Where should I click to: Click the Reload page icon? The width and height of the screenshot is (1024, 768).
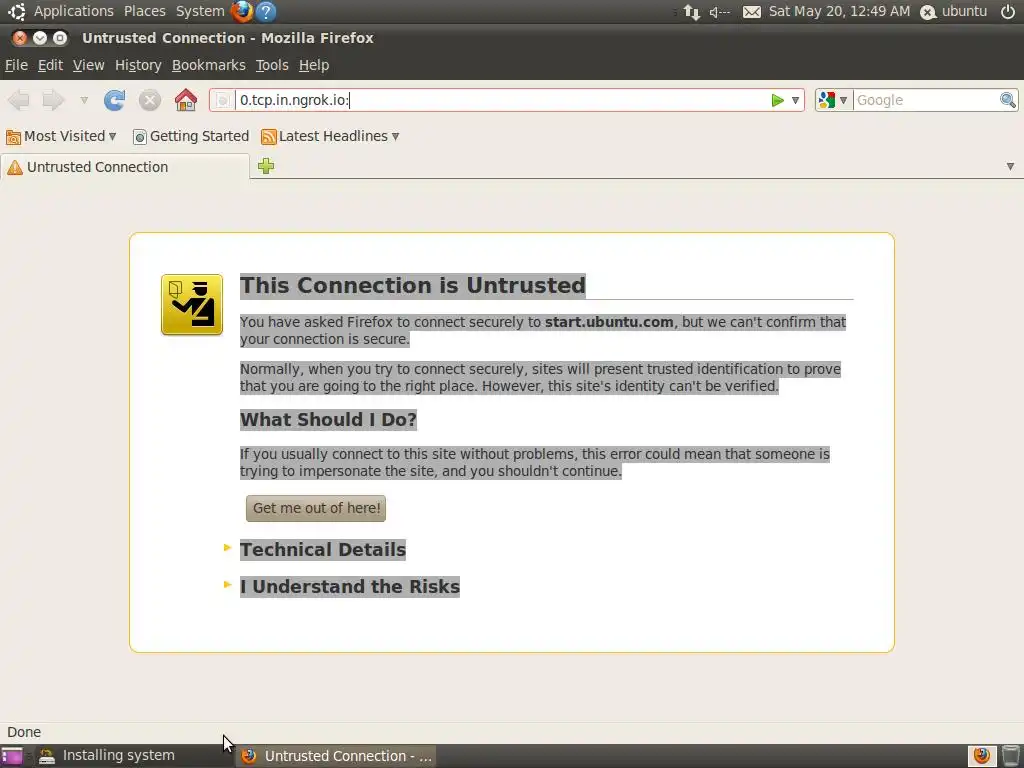(114, 100)
